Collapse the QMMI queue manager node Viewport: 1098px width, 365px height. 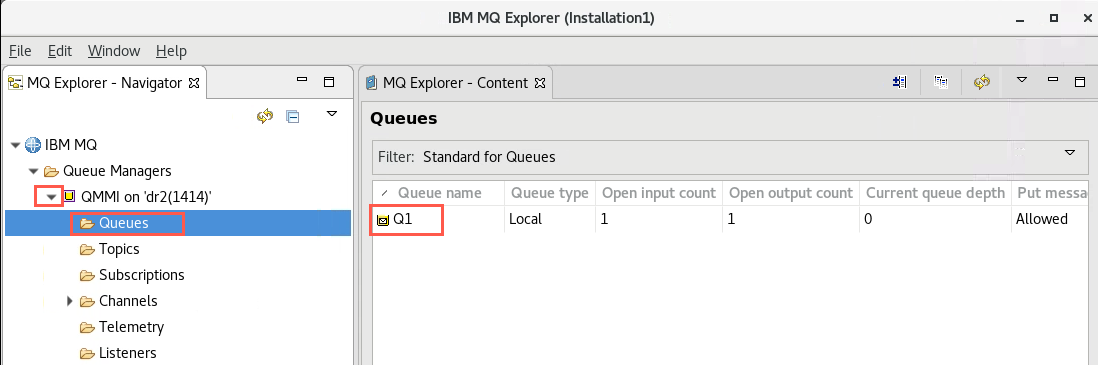[50, 198]
